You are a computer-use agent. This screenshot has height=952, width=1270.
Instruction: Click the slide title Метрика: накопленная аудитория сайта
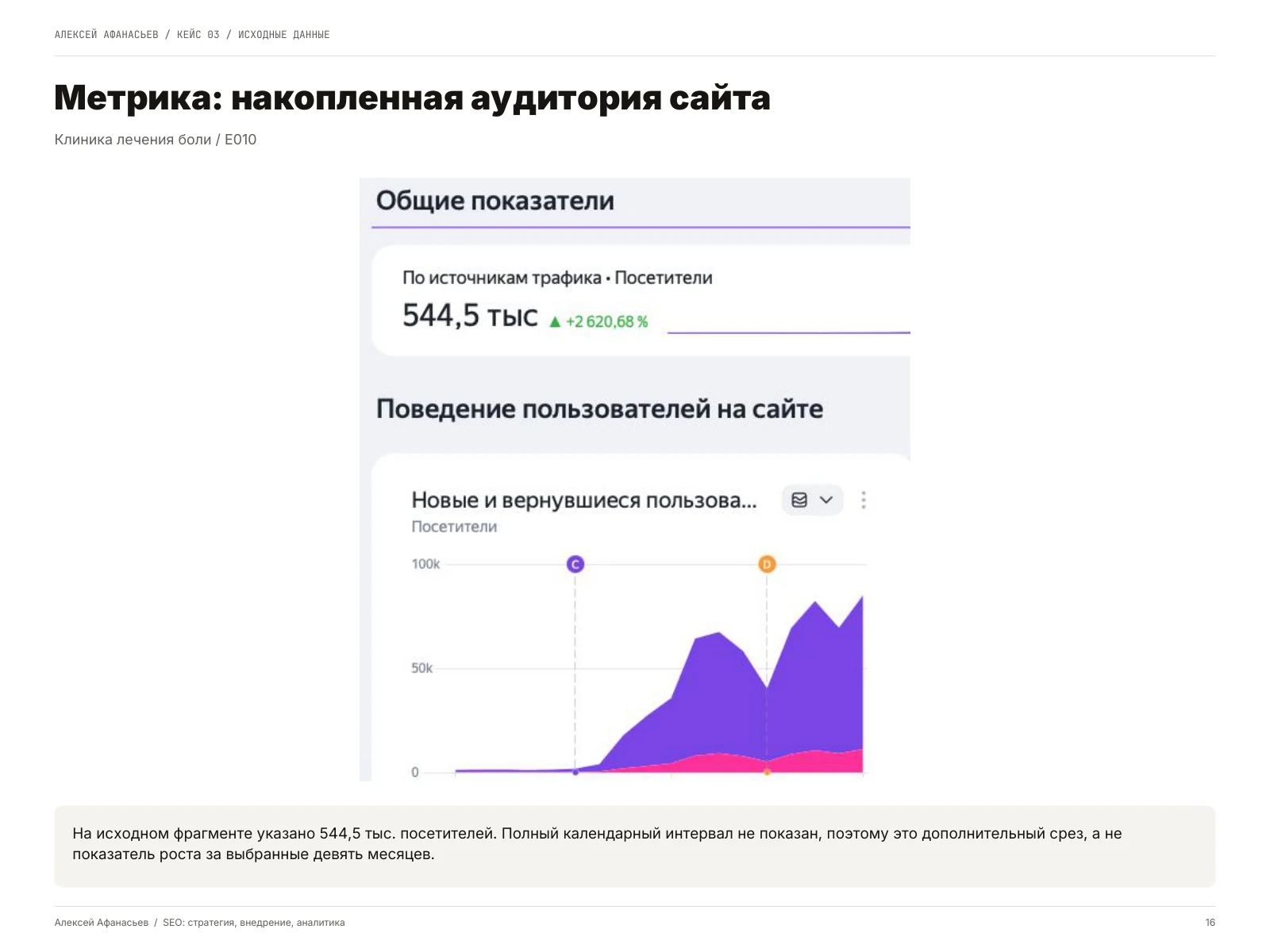(x=412, y=98)
